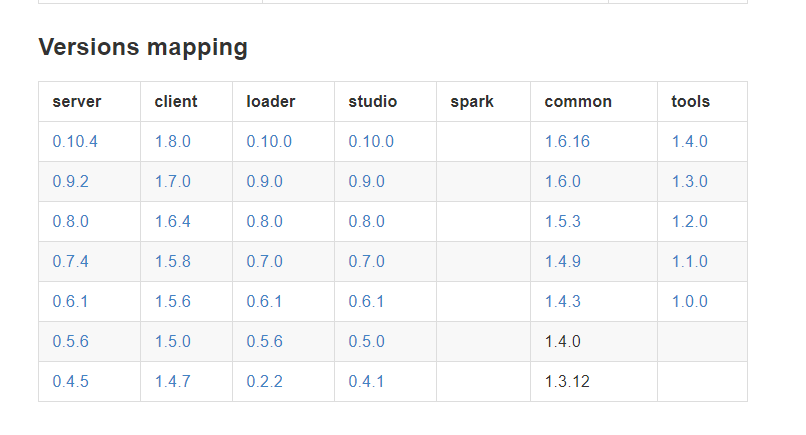The image size is (806, 435).
Task: Click 0.10.0 in the loader column
Action: (269, 141)
